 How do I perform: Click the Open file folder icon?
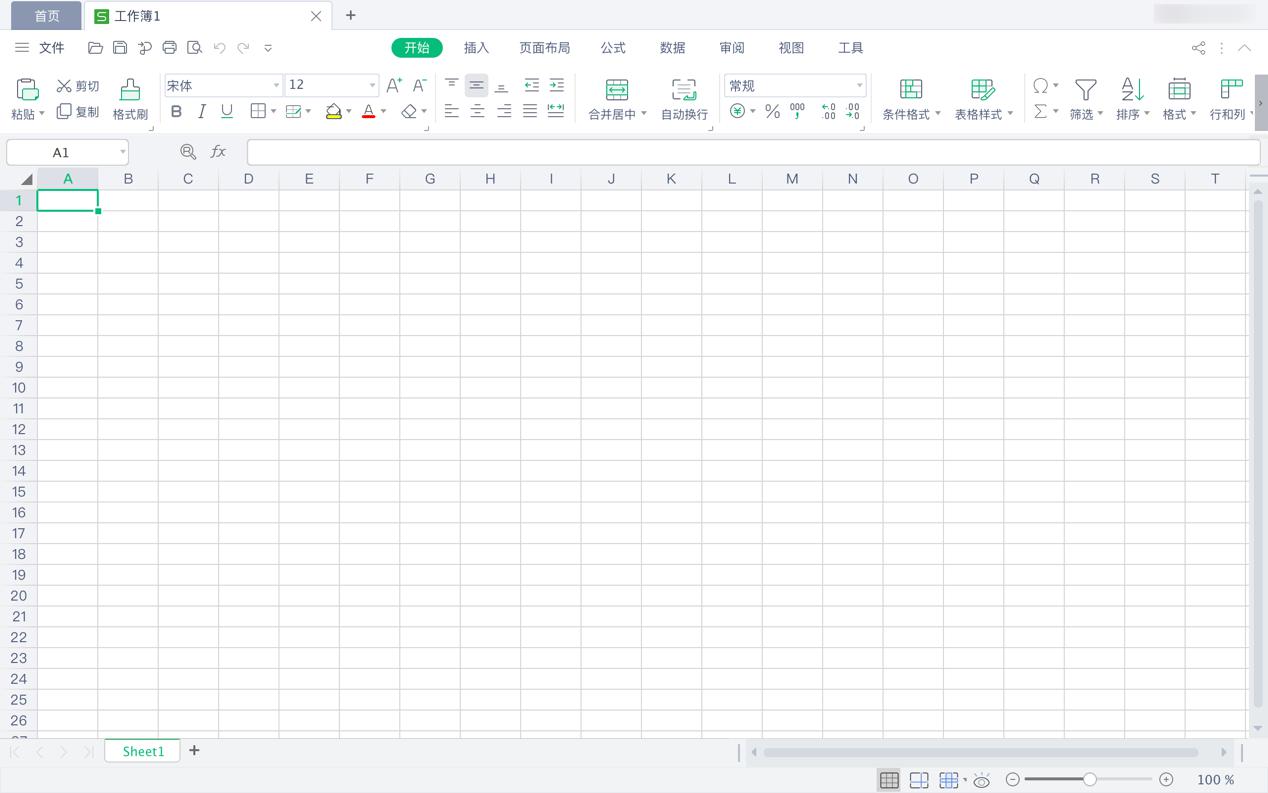(95, 48)
